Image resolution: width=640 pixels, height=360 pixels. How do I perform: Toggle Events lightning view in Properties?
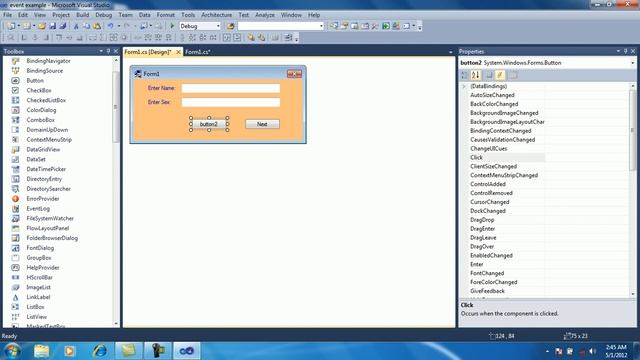point(500,75)
